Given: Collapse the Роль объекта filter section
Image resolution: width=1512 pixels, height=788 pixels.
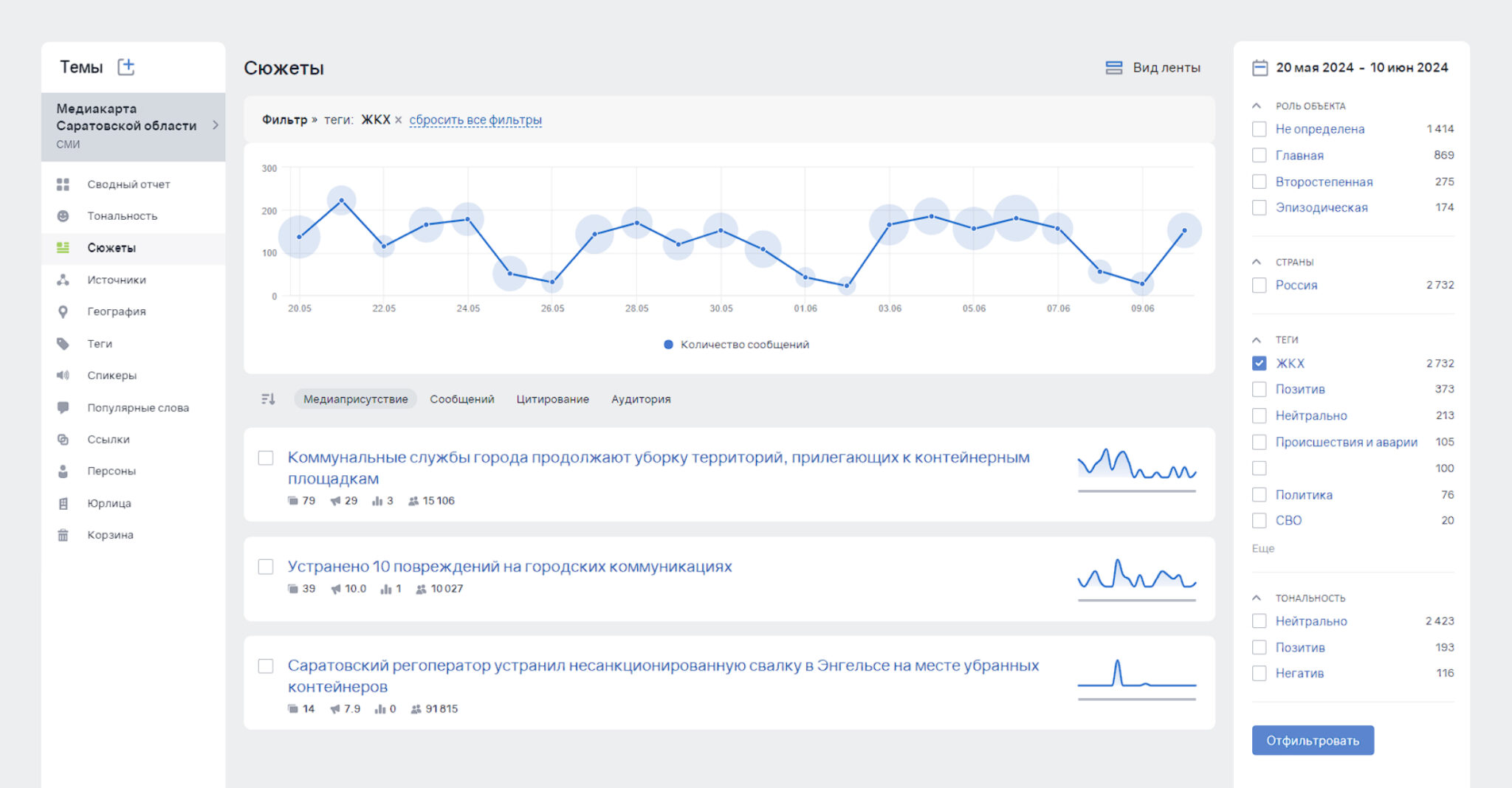Looking at the screenshot, I should click(x=1257, y=106).
